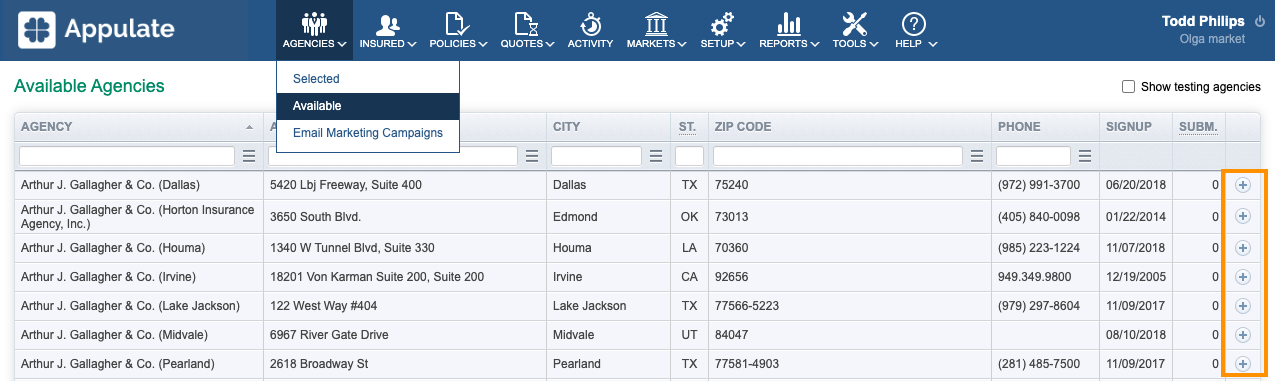Open the Policies menu
The width and height of the screenshot is (1275, 381).
(x=458, y=30)
